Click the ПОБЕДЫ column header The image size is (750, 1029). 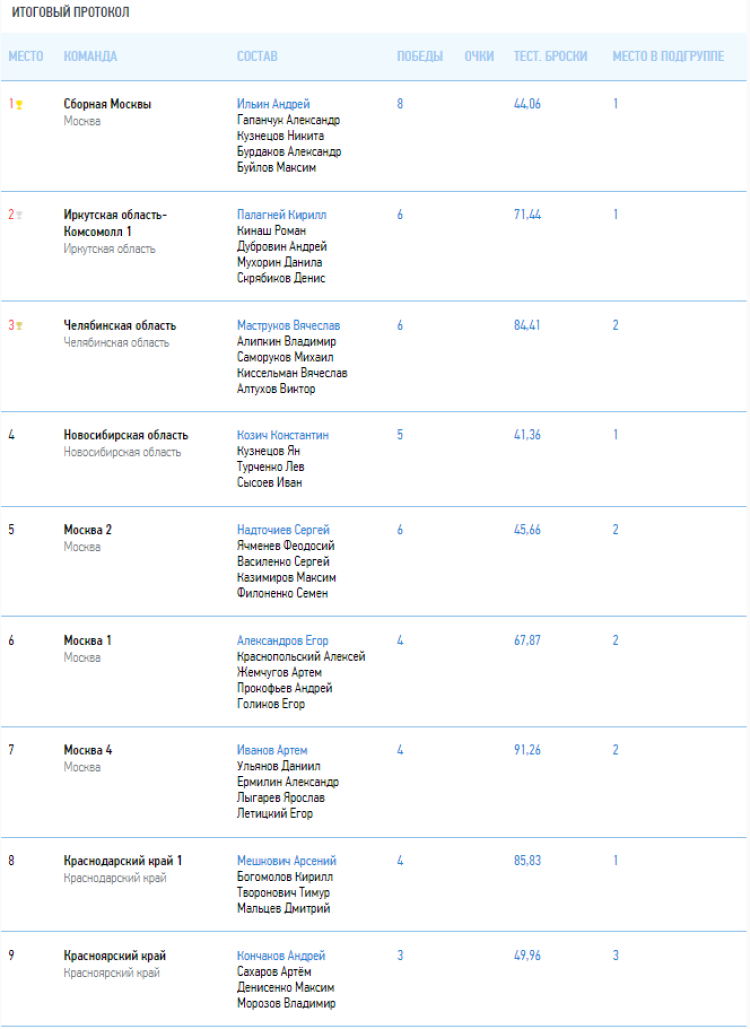point(420,56)
